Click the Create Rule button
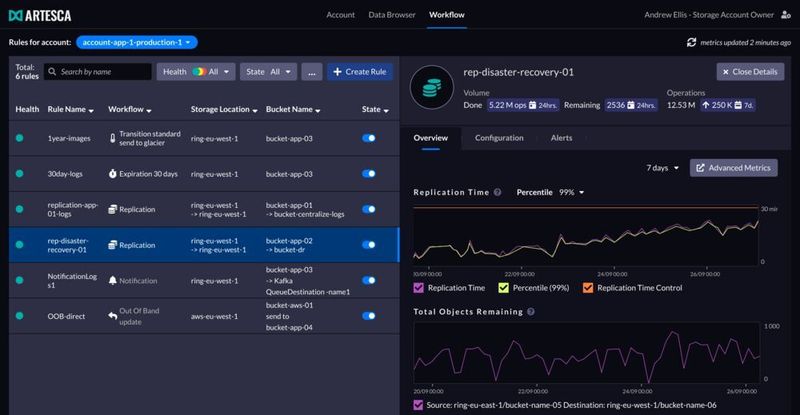 (360, 72)
